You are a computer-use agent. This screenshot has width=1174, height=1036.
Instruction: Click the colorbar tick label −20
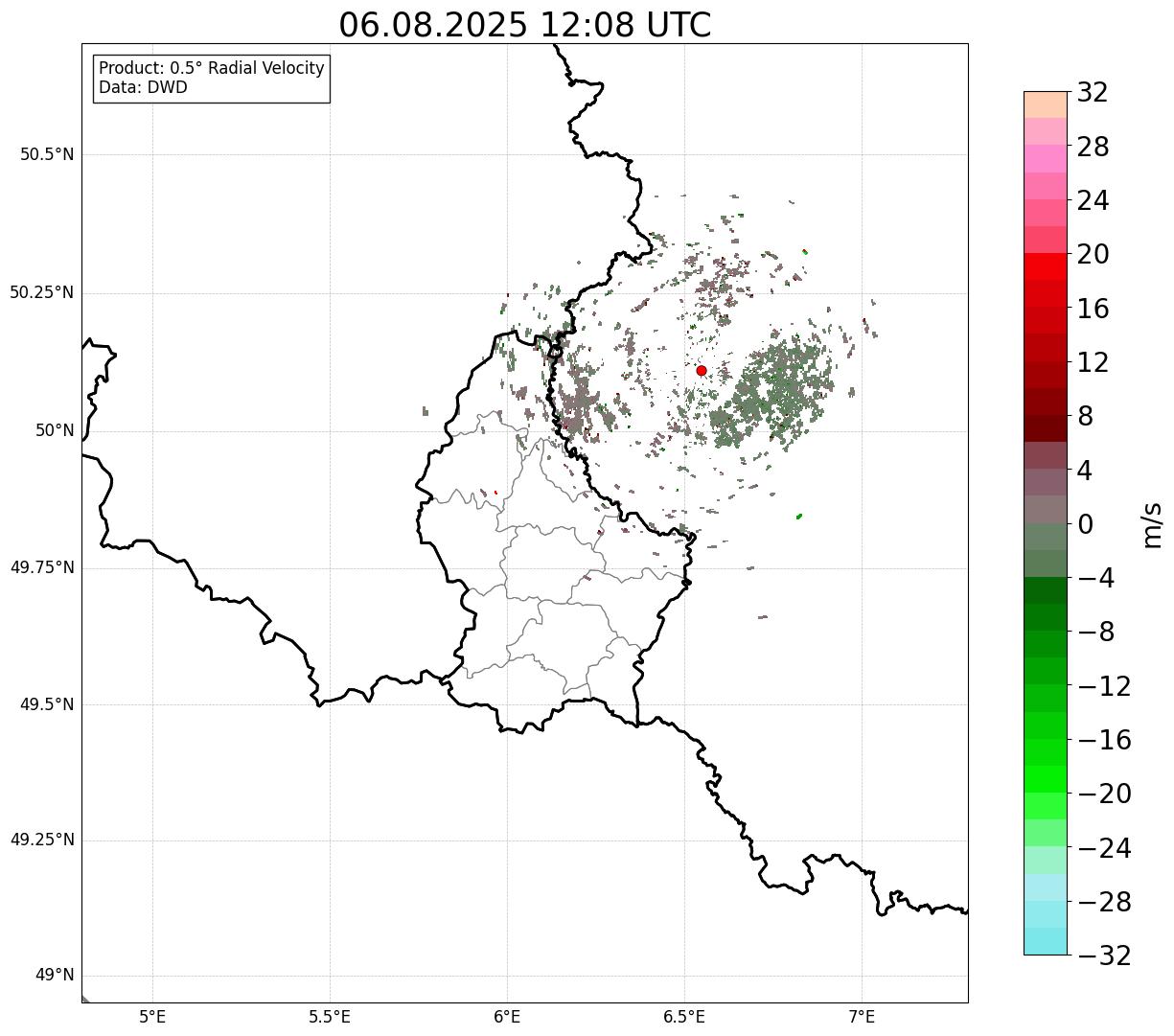click(1104, 794)
